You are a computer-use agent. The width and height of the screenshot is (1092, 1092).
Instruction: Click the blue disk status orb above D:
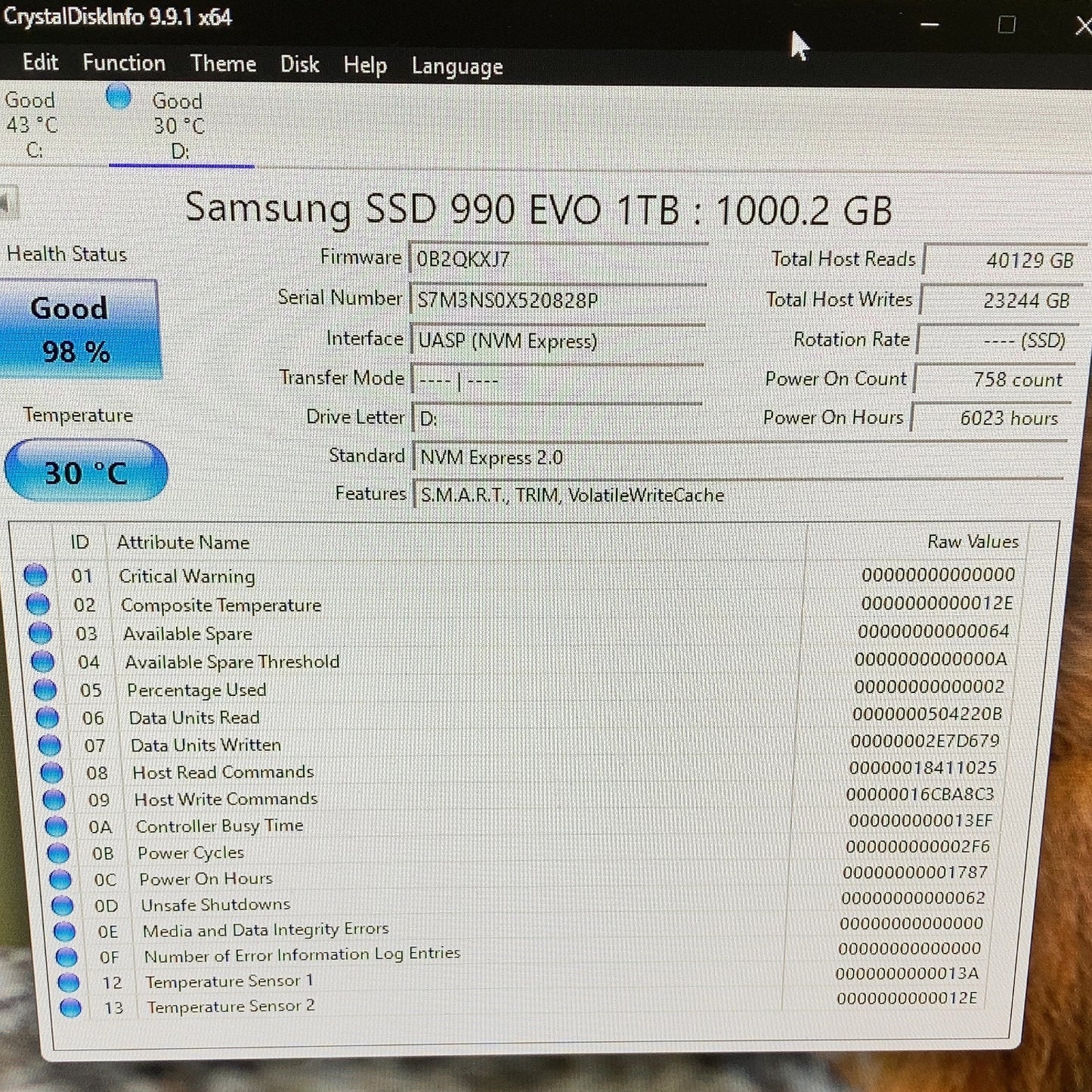point(118,97)
